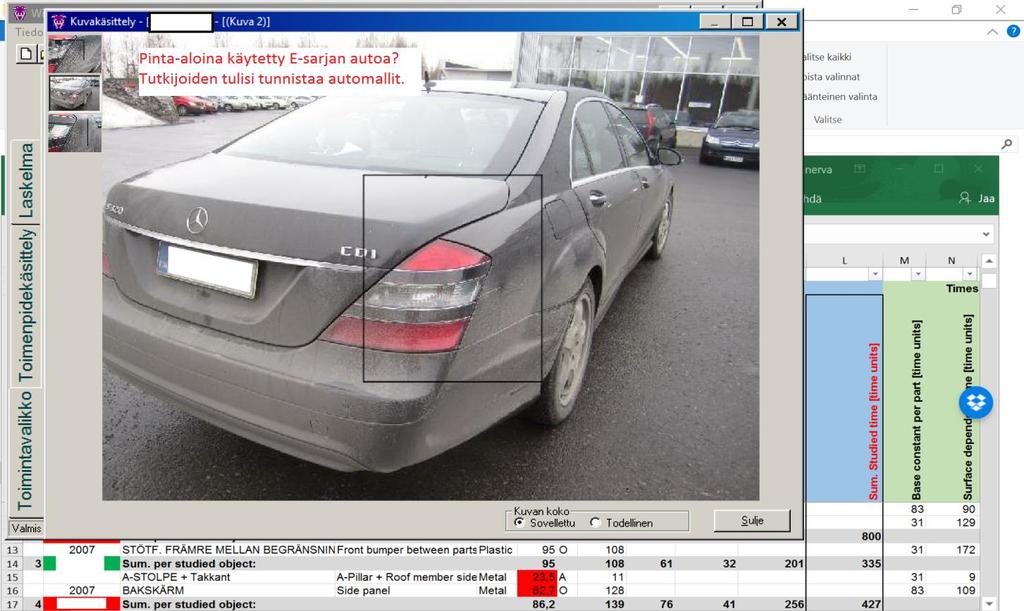The height and width of the screenshot is (611, 1024).
Task: Click the red cell with 23,5
Action: pos(536,577)
